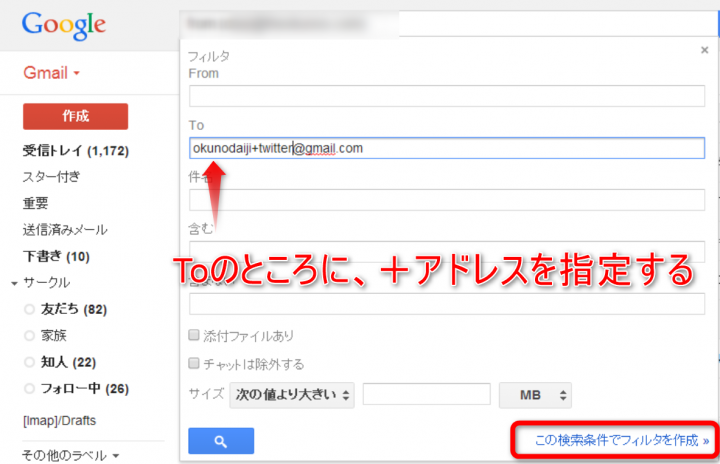Image resolution: width=720 pixels, height=464 pixels.
Task: Check the 添付ファイルあり attachment checkbox
Action: tap(194, 335)
